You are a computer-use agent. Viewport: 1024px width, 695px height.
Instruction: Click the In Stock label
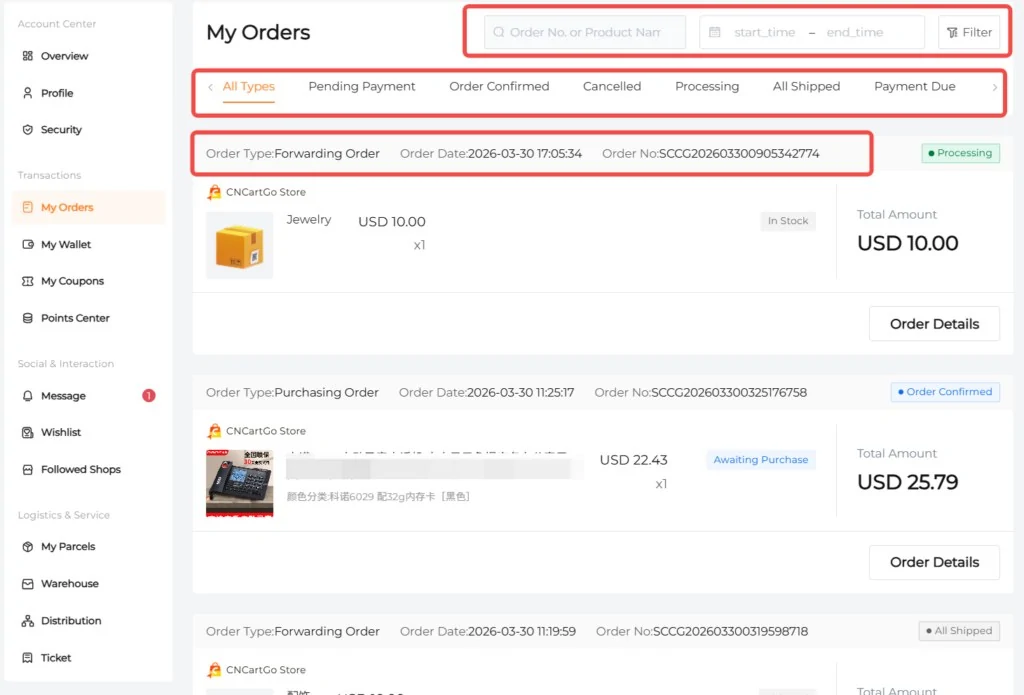[788, 221]
